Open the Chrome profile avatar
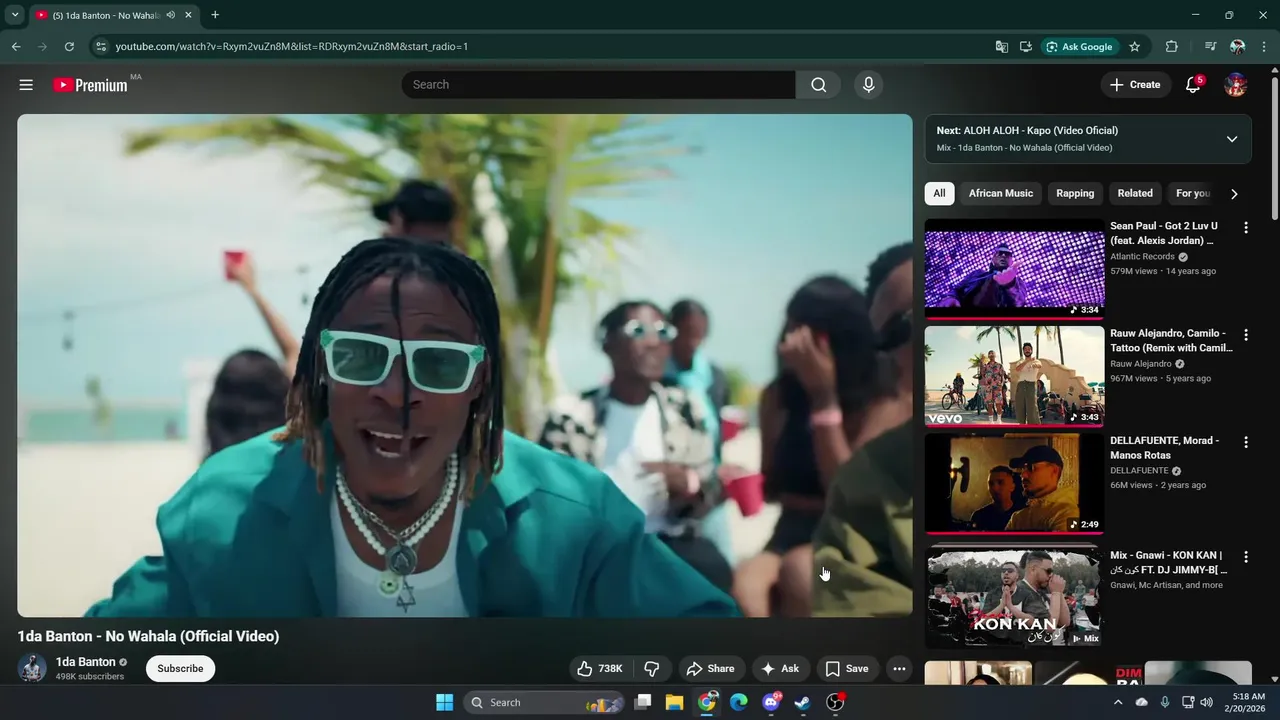 click(x=1237, y=46)
